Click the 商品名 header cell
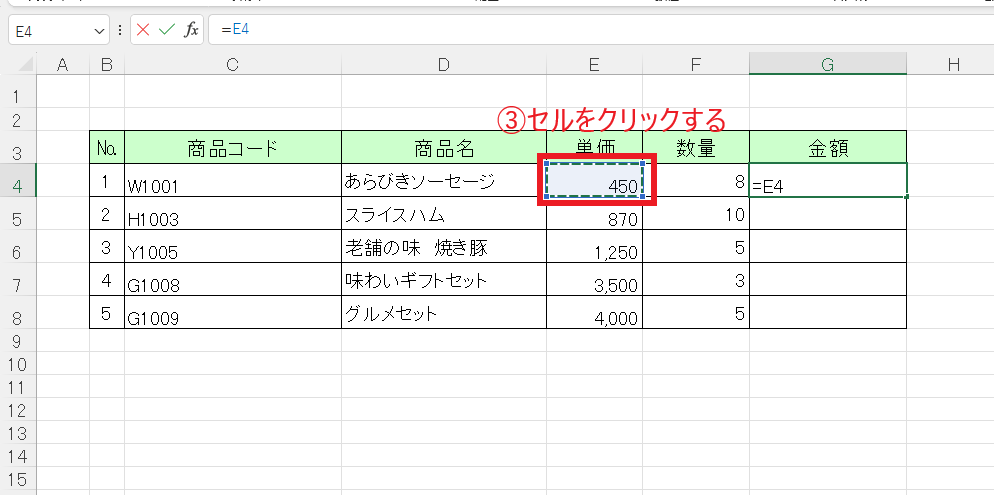 click(x=444, y=147)
